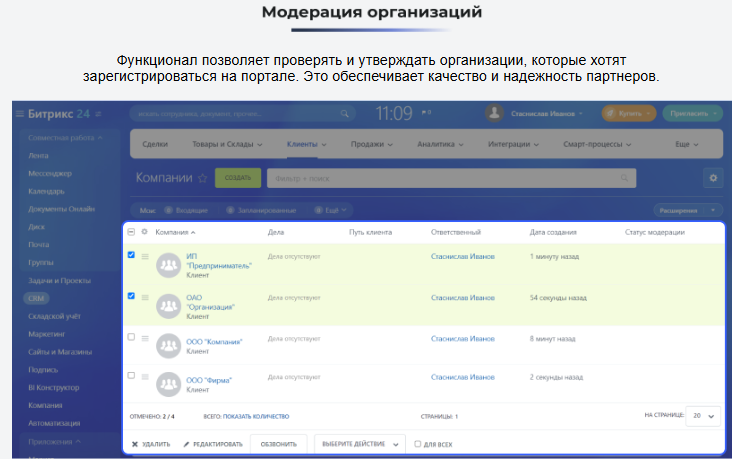Open grid column settings gear in table header

click(x=144, y=232)
